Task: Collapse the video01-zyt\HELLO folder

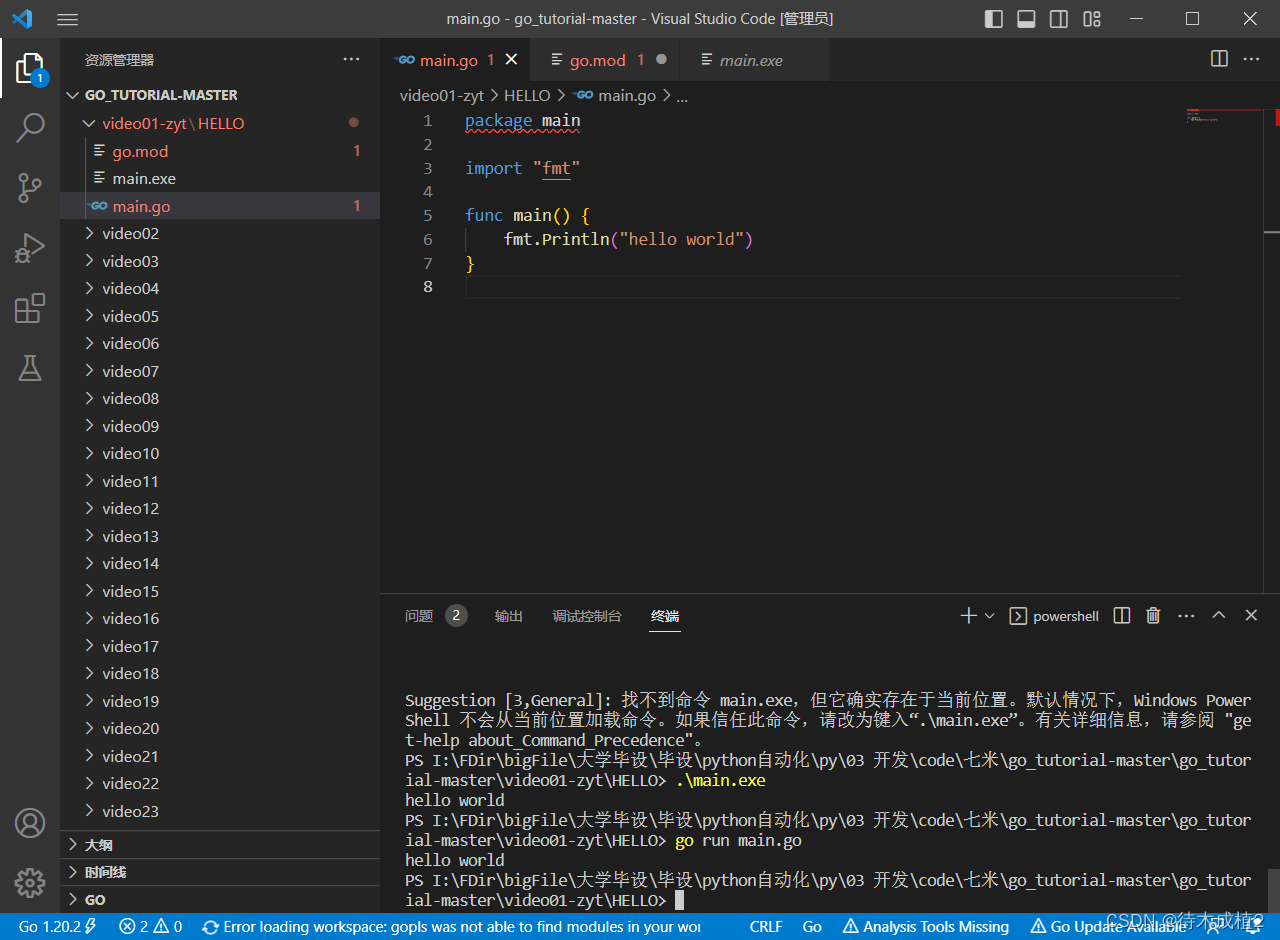Action: coord(220,123)
